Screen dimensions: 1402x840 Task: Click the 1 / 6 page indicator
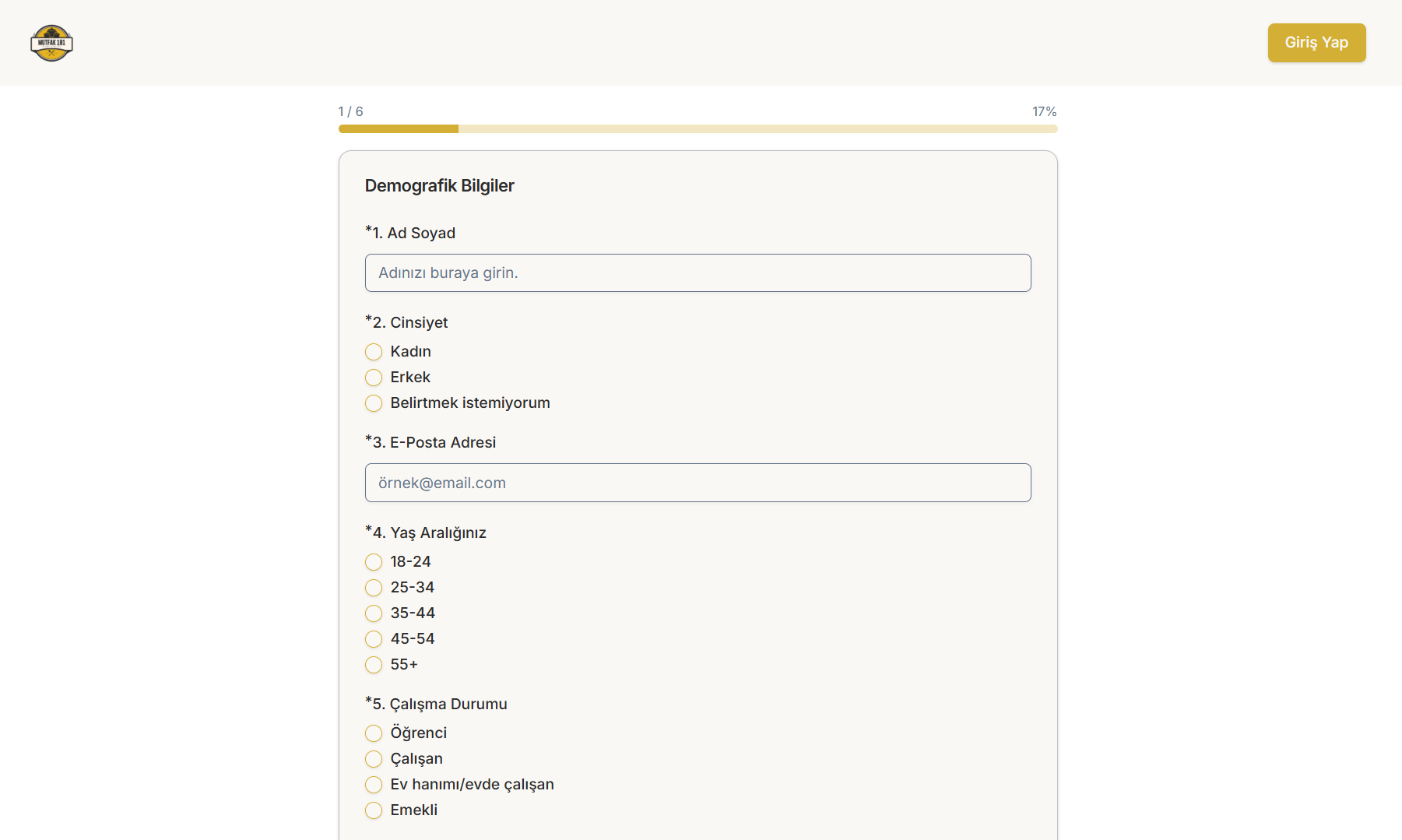350,111
